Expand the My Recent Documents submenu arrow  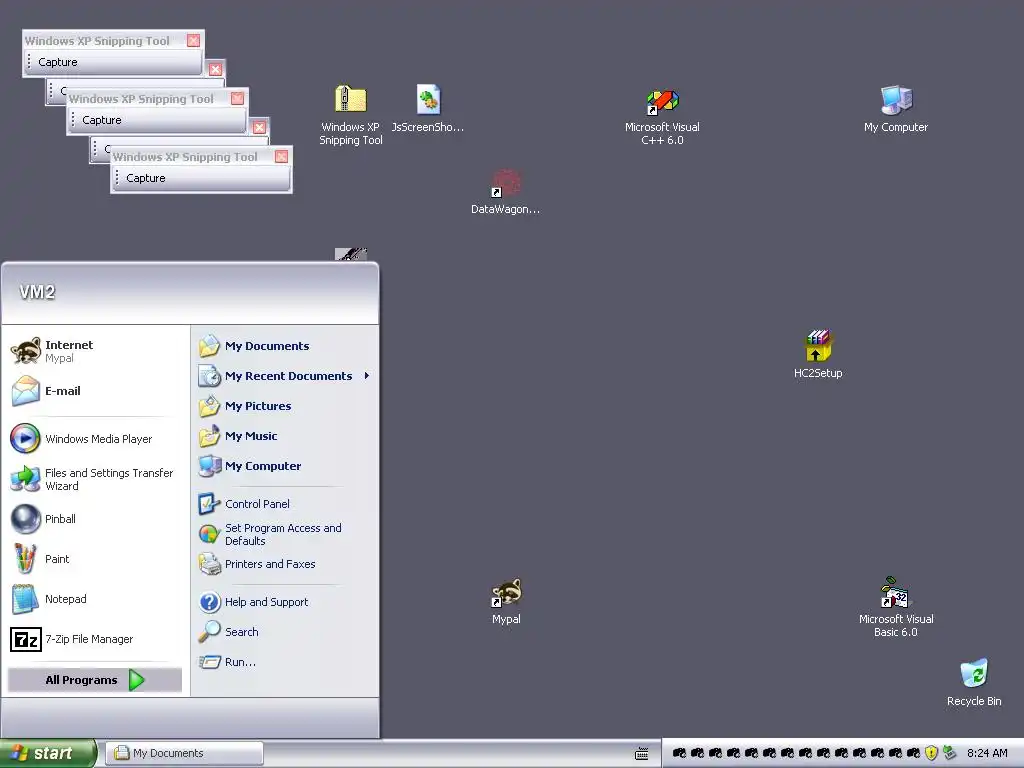click(367, 376)
